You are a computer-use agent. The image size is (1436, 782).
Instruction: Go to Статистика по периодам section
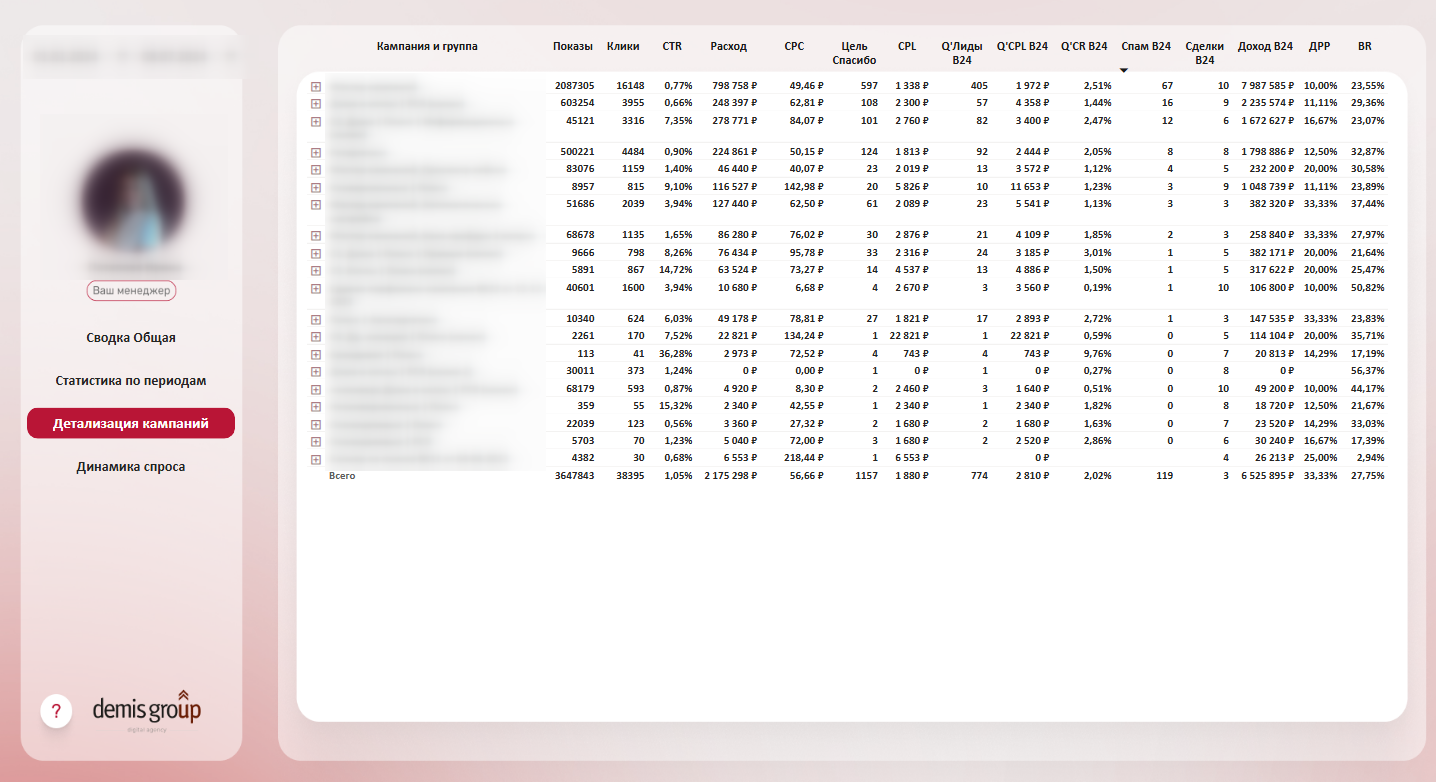pos(131,381)
